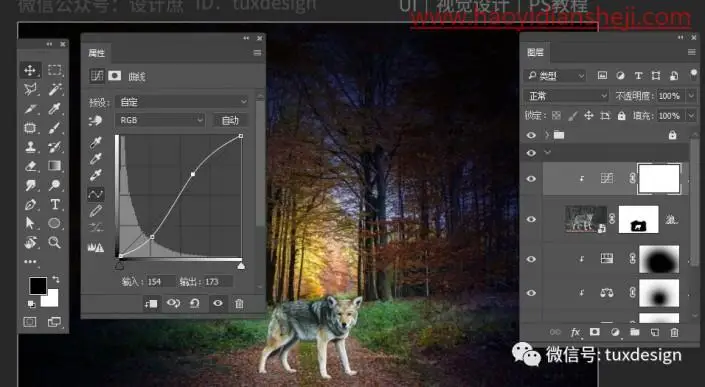Select the Type tool in toolbar
The image size is (705, 387).
(55, 205)
